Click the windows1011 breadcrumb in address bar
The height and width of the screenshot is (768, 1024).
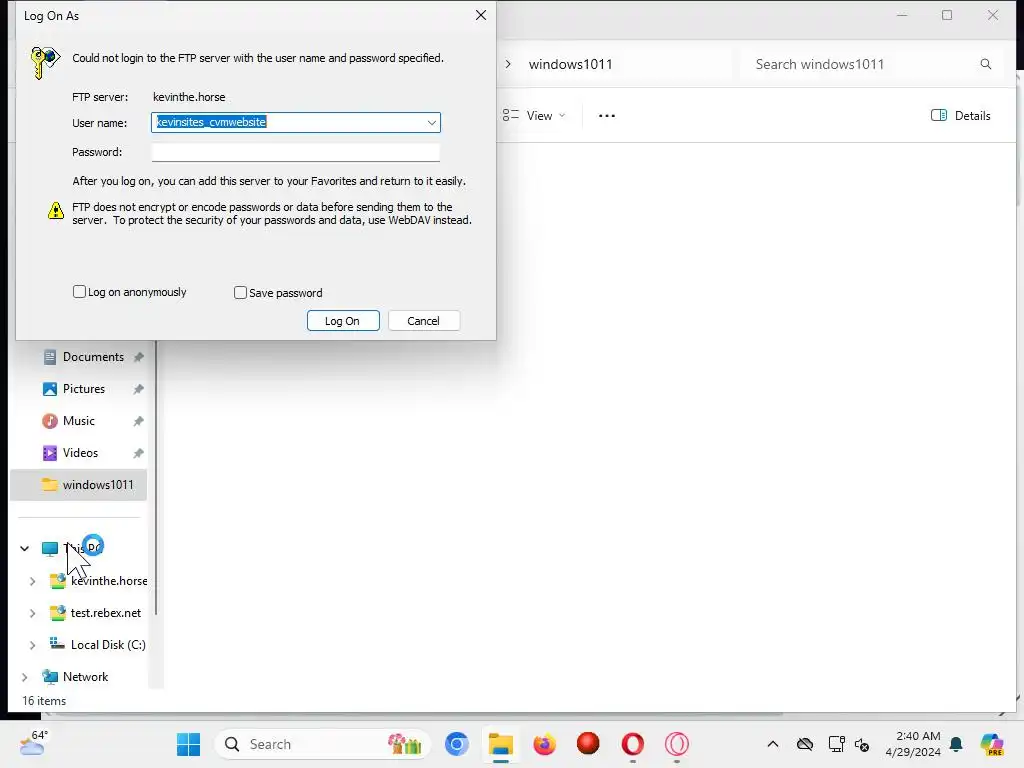pos(571,64)
